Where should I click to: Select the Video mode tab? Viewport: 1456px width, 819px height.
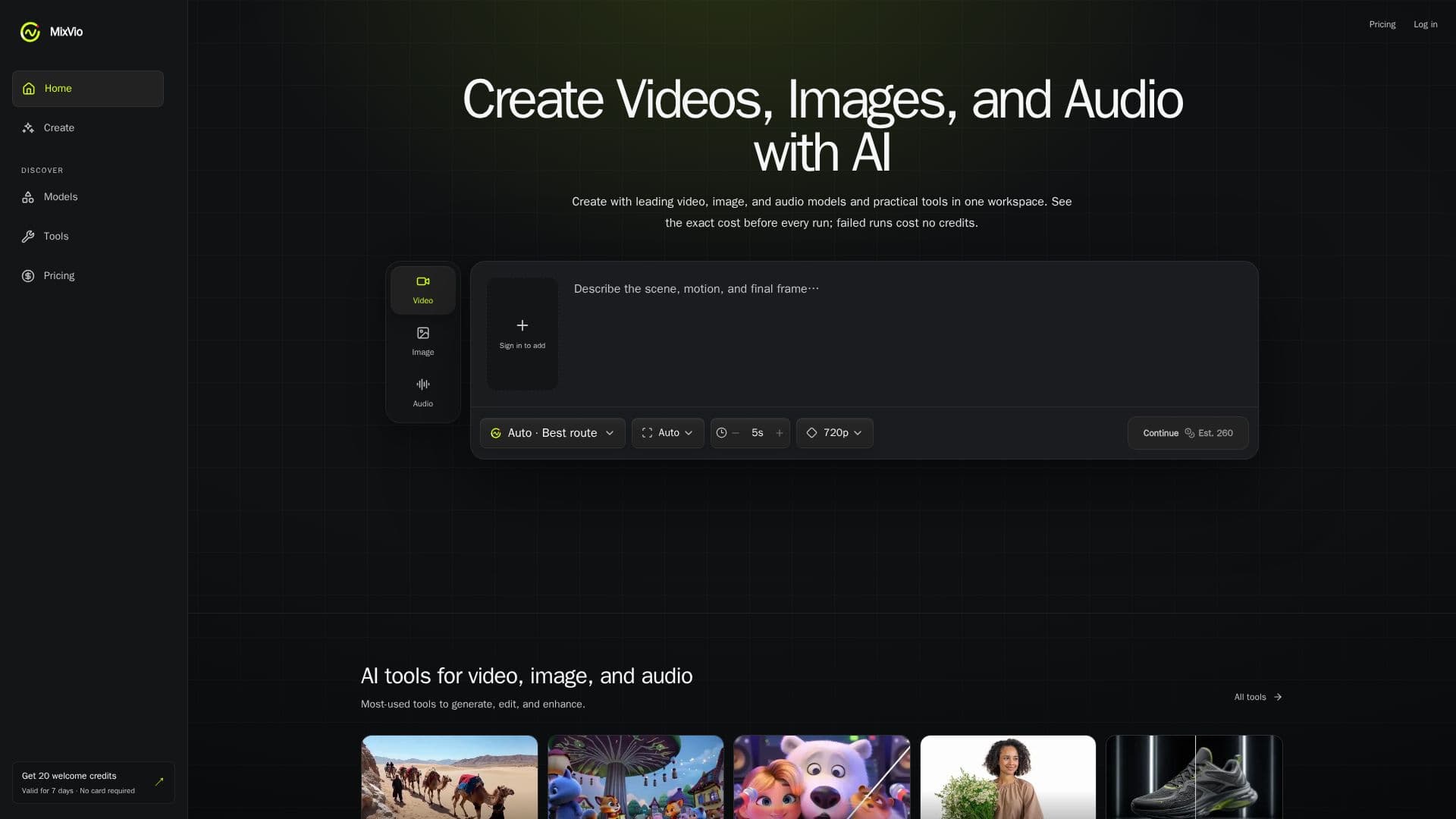[423, 290]
